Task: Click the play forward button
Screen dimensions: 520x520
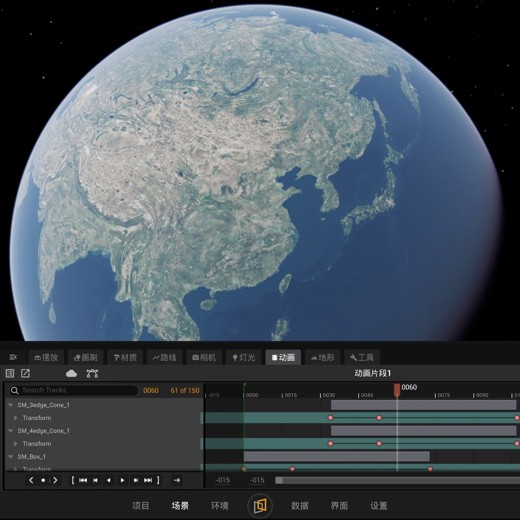Action: [x=122, y=480]
